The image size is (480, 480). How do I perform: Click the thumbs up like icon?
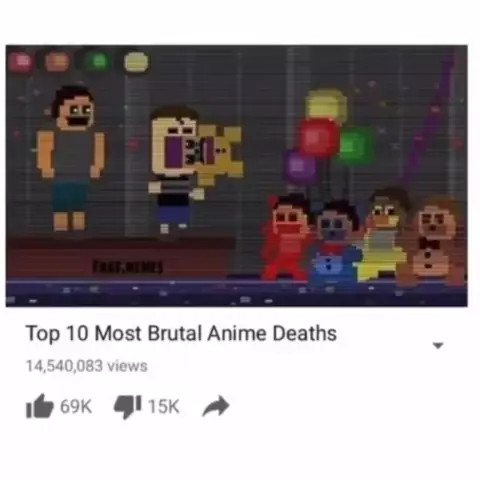click(40, 406)
